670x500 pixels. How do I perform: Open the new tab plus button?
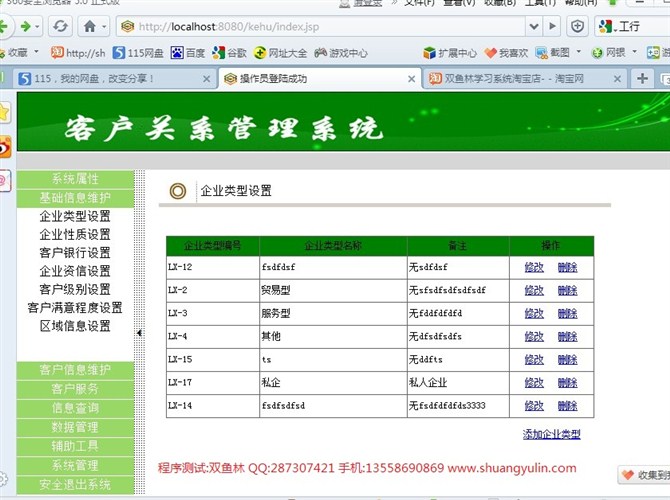643,78
